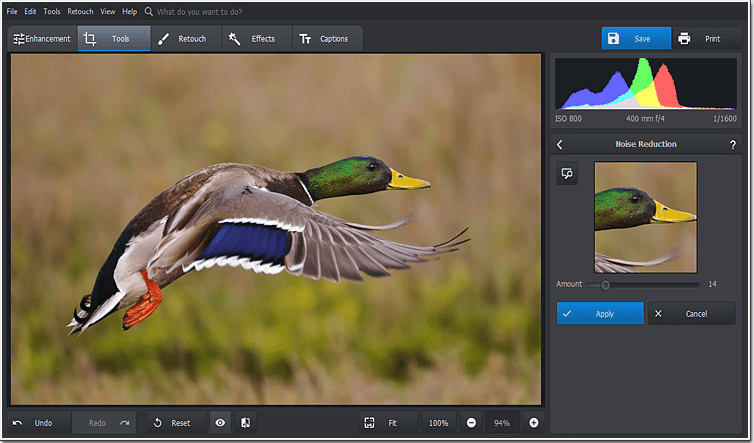The image size is (754, 443).
Task: Click the Apply button
Action: (x=600, y=314)
